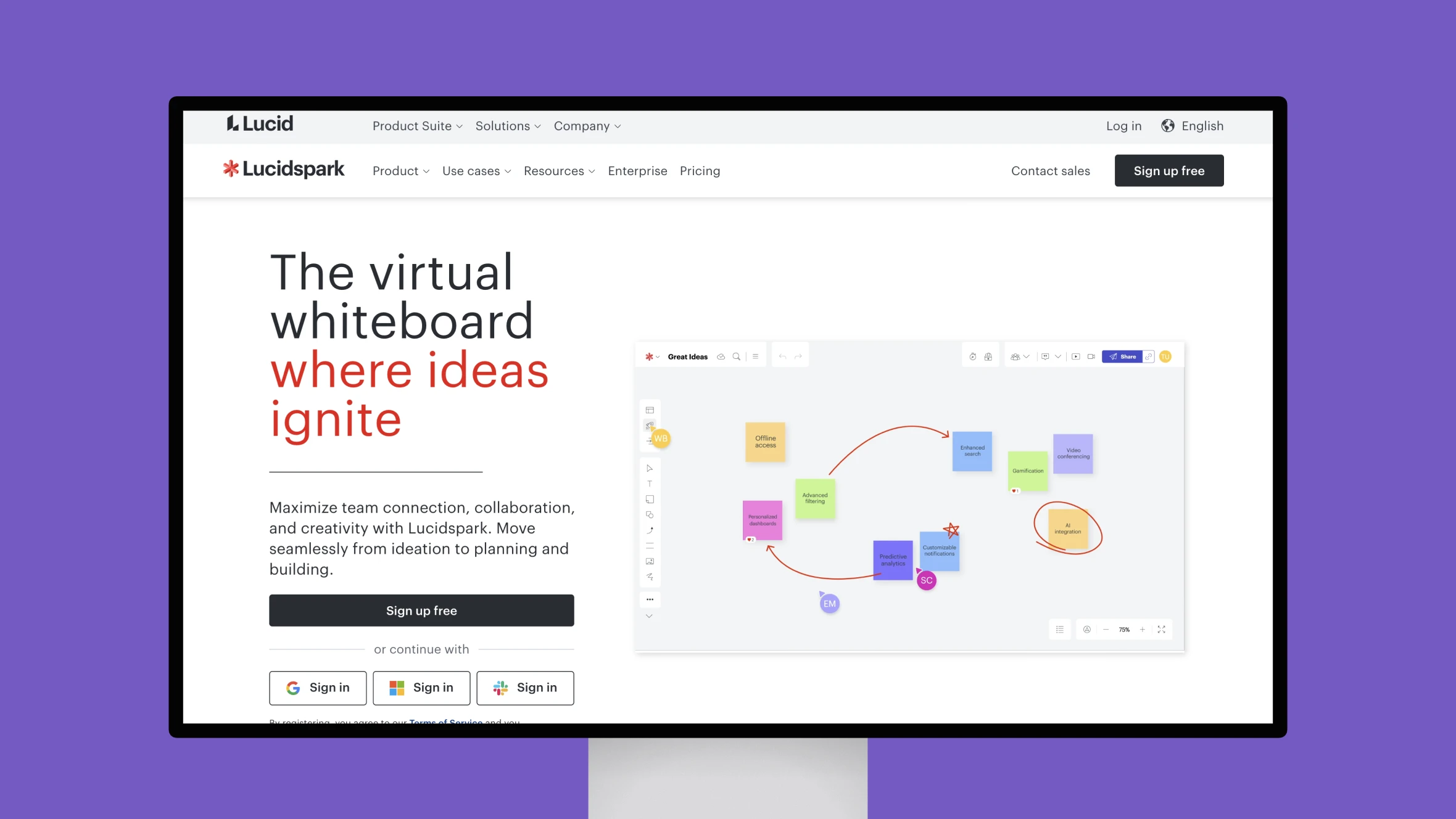
Task: Expand the Product Suite dropdown menu
Action: (417, 126)
